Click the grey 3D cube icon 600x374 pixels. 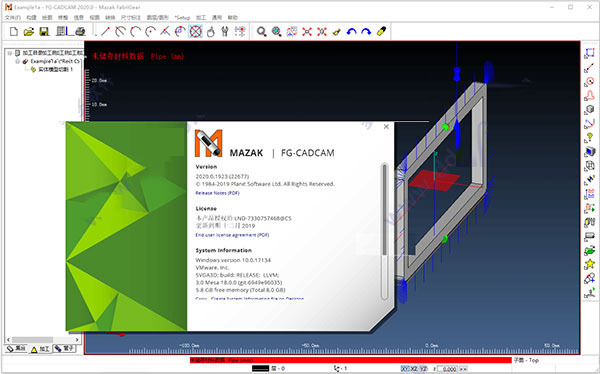pyautogui.click(x=589, y=109)
